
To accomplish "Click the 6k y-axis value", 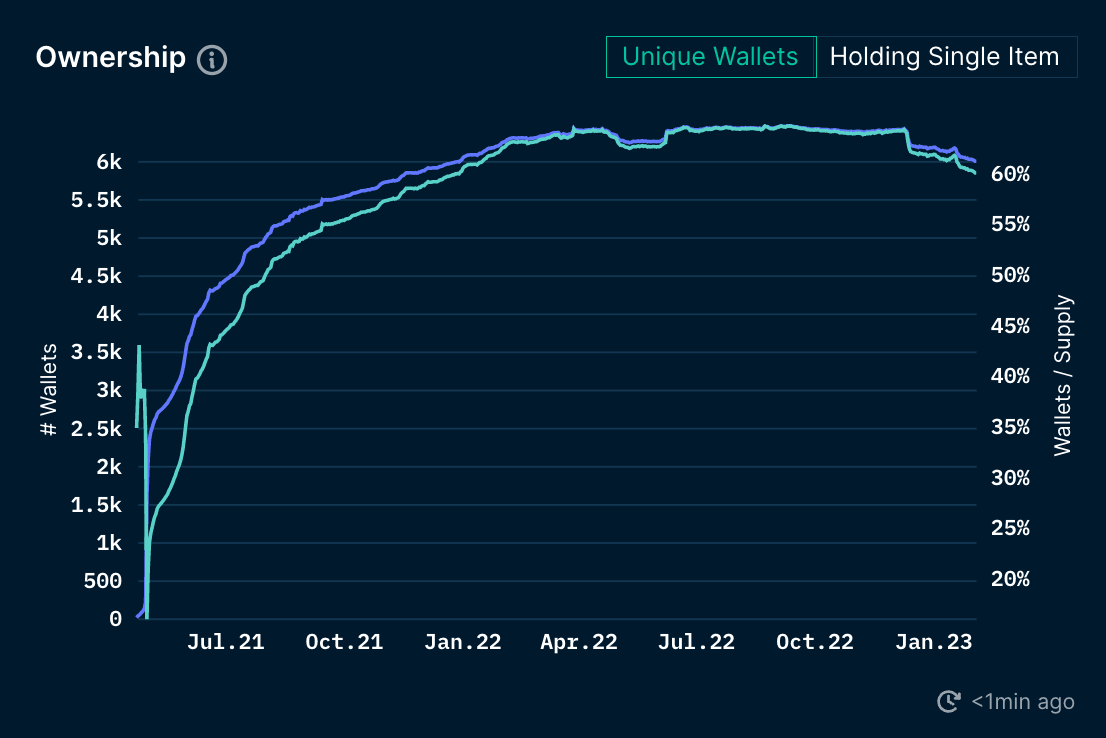I will [x=109, y=162].
